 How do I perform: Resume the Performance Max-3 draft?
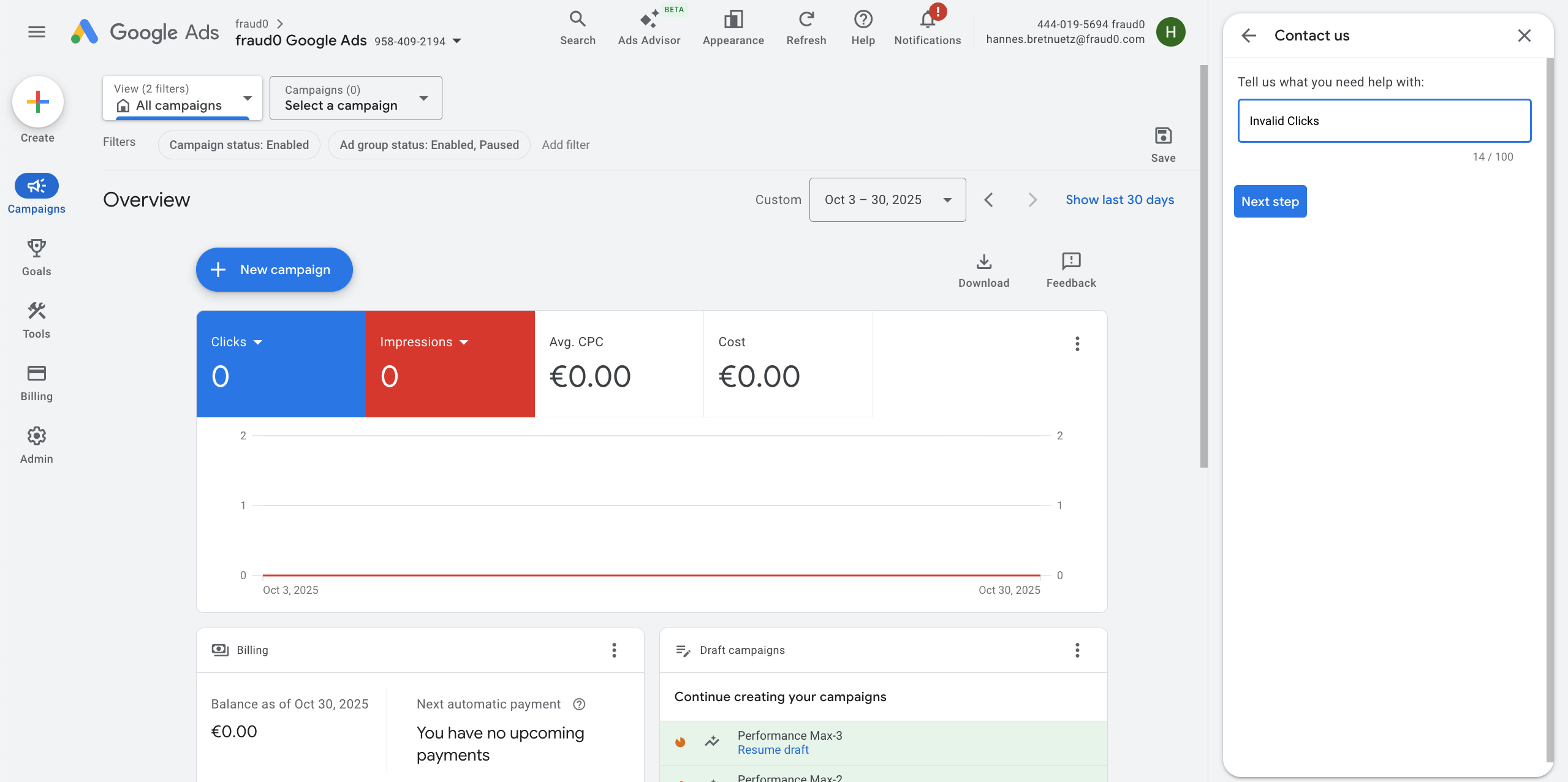pyautogui.click(x=772, y=750)
